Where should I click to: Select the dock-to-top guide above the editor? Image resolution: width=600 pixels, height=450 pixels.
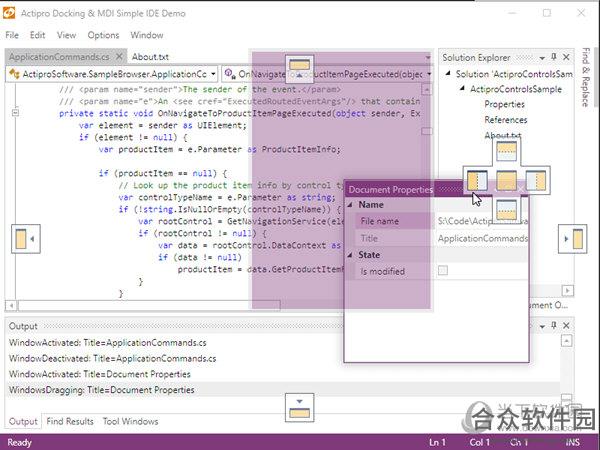[x=299, y=69]
